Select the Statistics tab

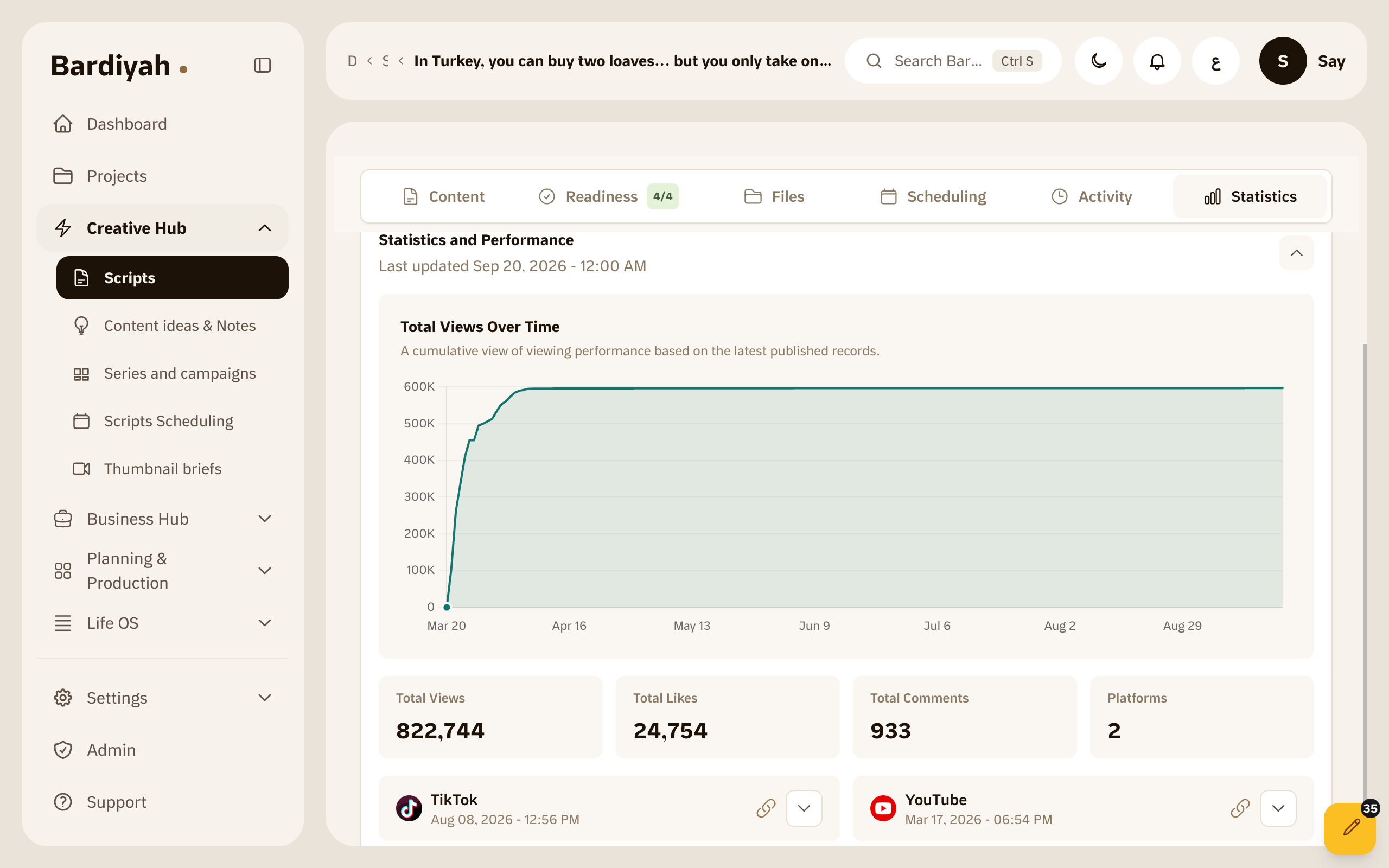(1250, 196)
